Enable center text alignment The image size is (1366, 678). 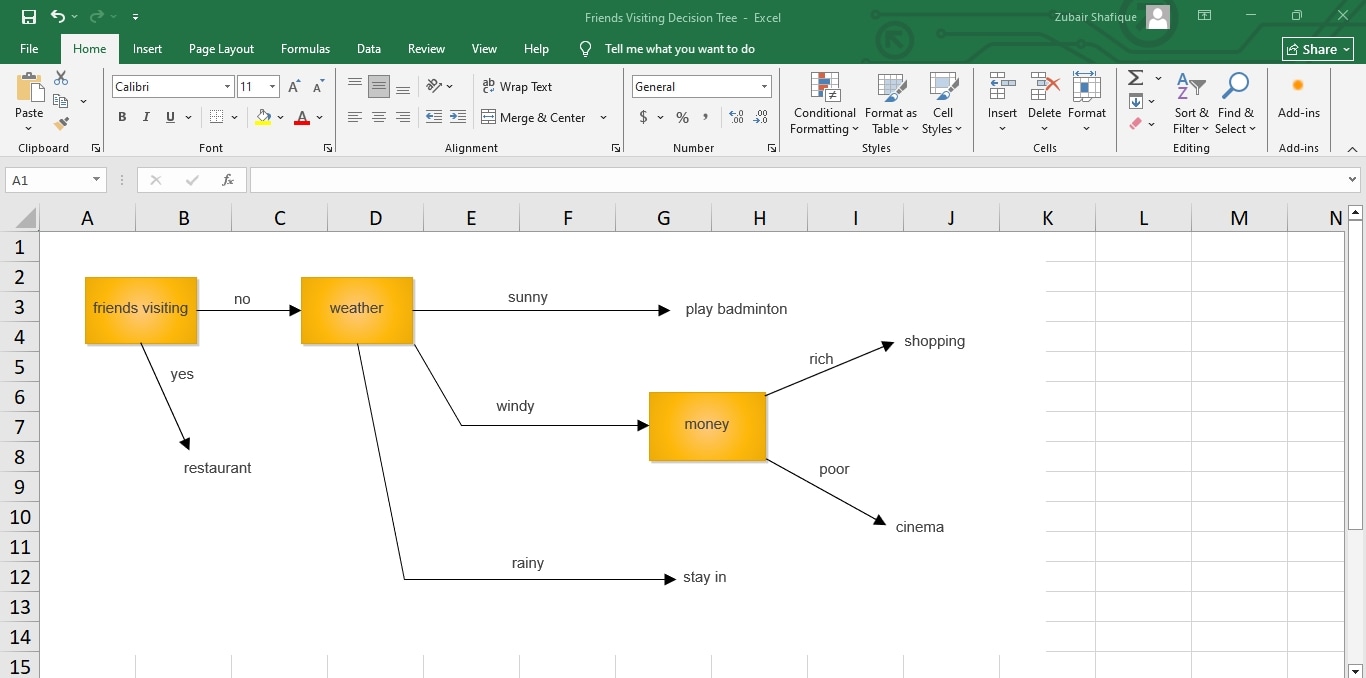(379, 117)
